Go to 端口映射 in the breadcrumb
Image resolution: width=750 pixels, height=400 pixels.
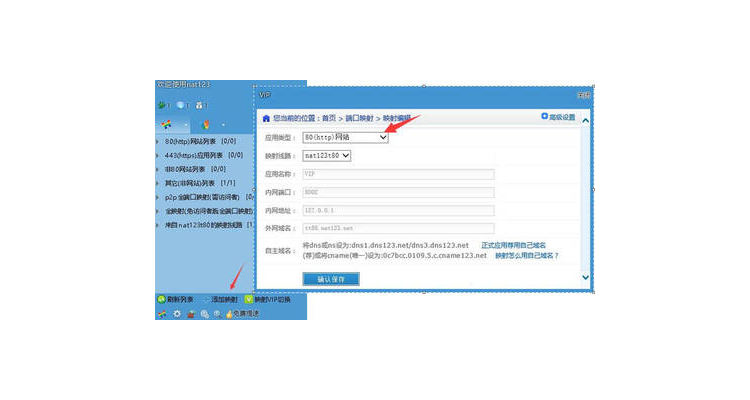coord(359,118)
